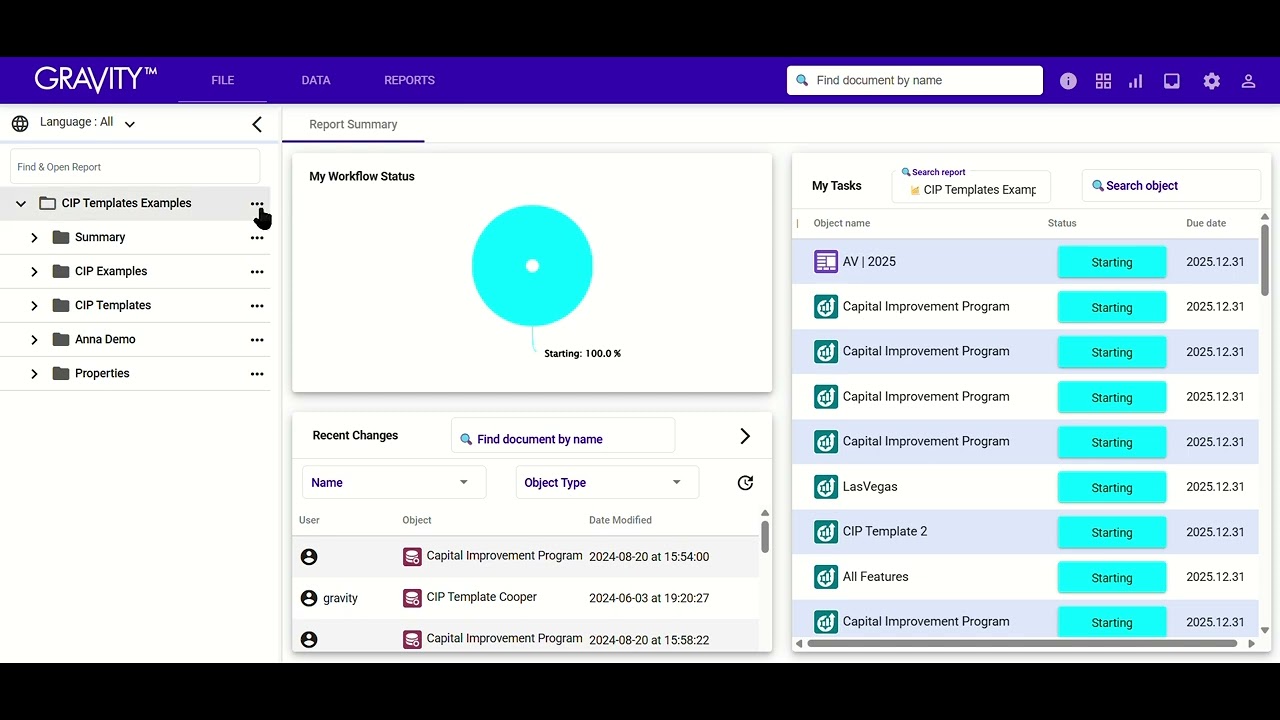Select the Report Summary tab
1280x720 pixels.
[353, 125]
